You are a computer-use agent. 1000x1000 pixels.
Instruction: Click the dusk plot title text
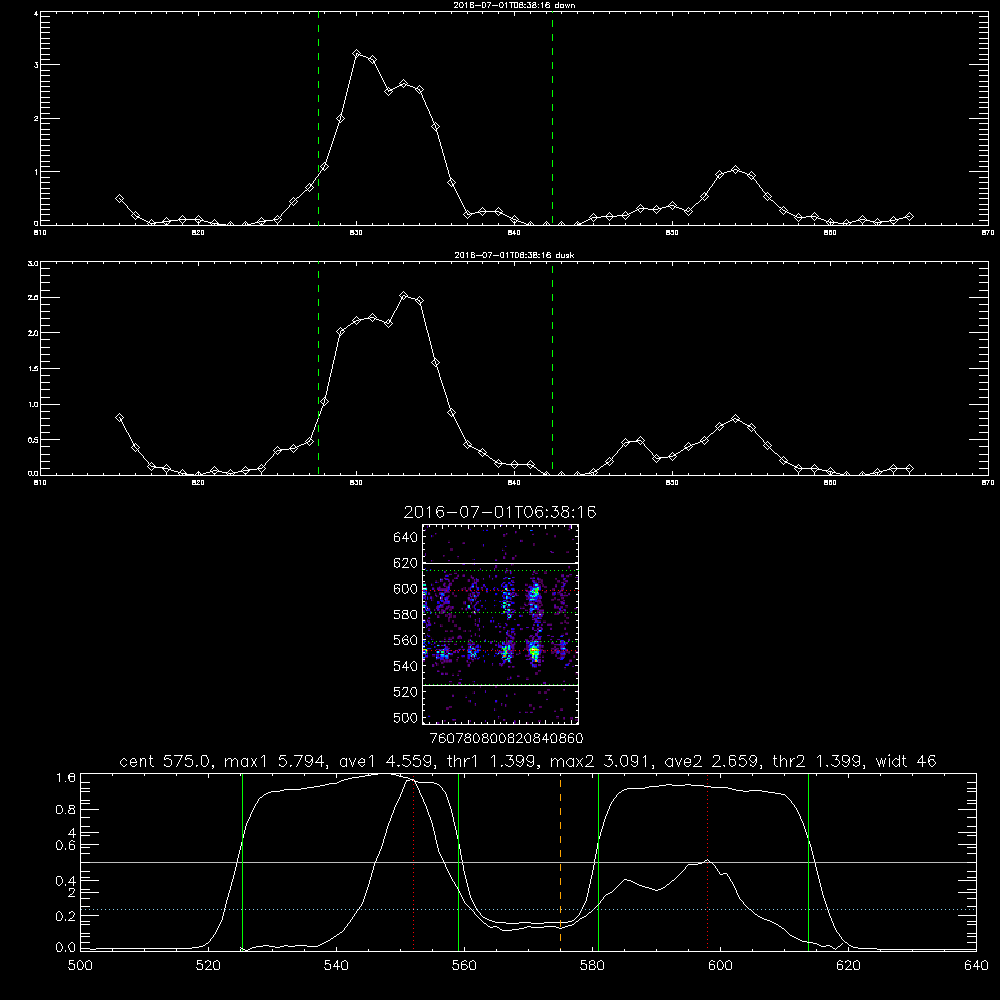pyautogui.click(x=514, y=255)
